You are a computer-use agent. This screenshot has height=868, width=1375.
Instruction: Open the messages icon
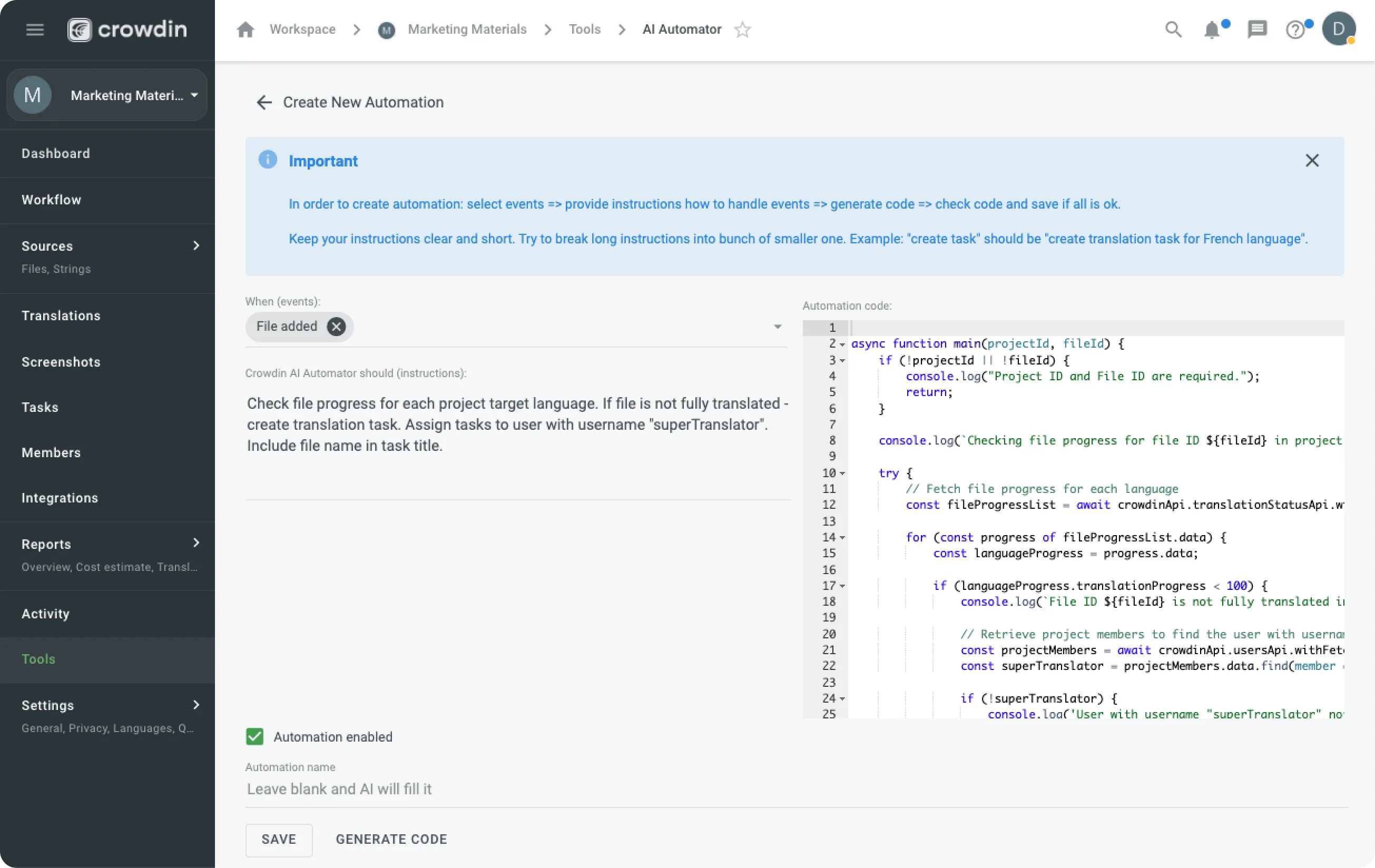tap(1257, 29)
